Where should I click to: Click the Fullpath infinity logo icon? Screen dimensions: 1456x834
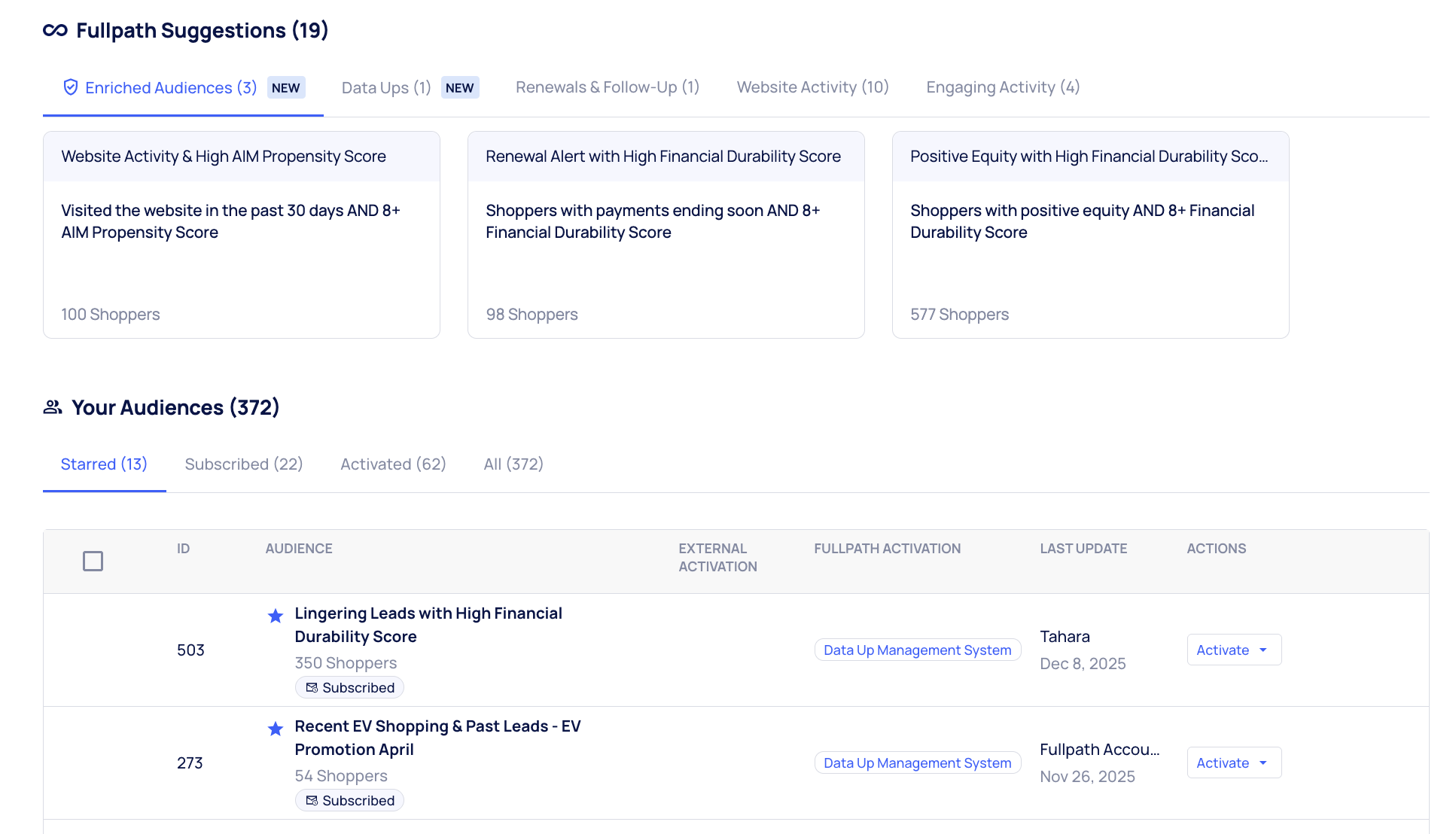pyautogui.click(x=55, y=30)
